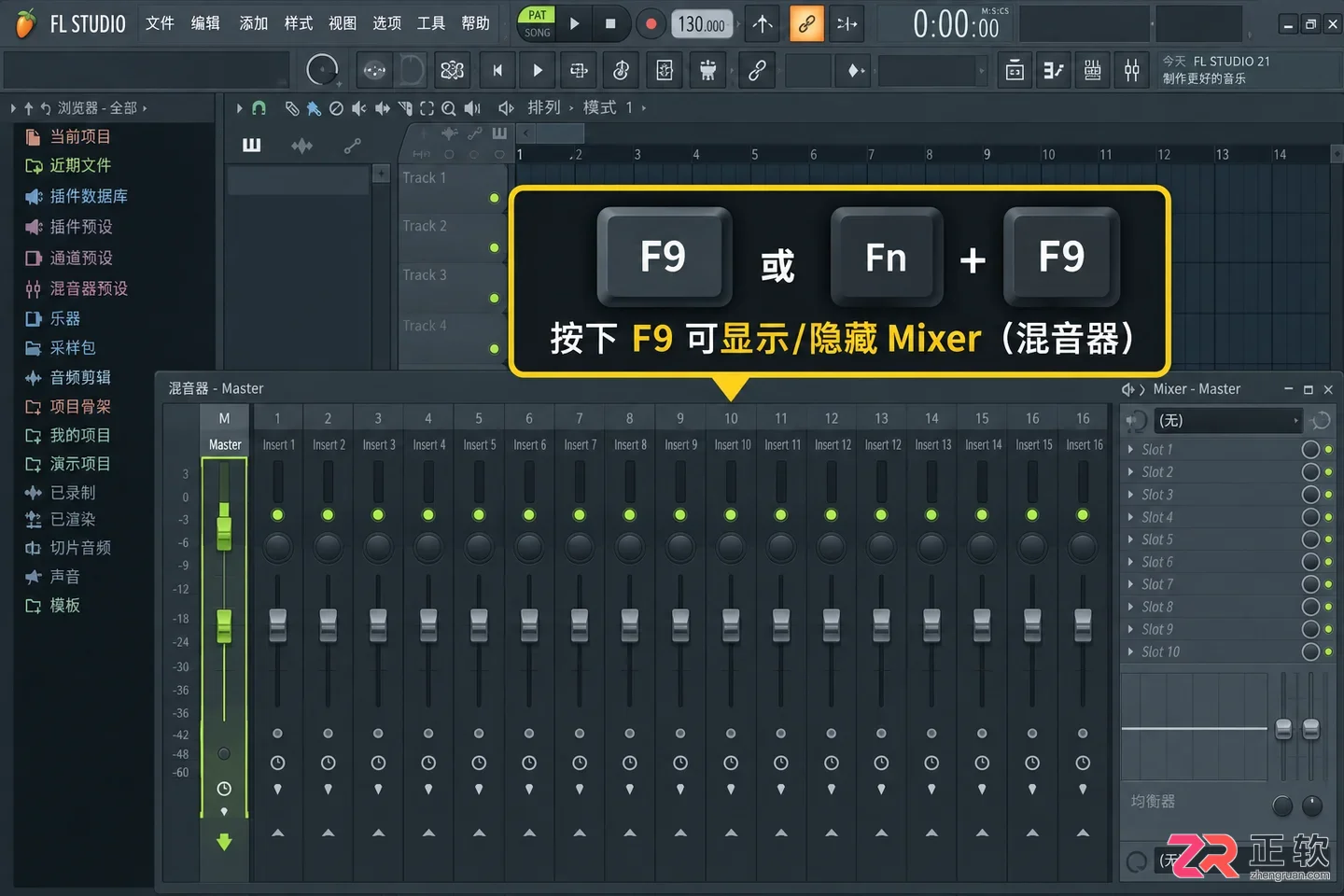This screenshot has height=896, width=1344.
Task: Open the 帮助 menu
Action: click(x=476, y=23)
